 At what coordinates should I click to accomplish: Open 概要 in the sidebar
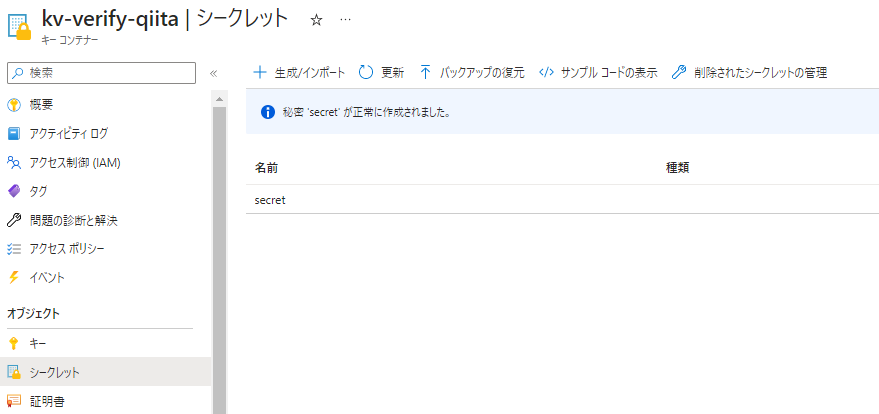[x=41, y=105]
